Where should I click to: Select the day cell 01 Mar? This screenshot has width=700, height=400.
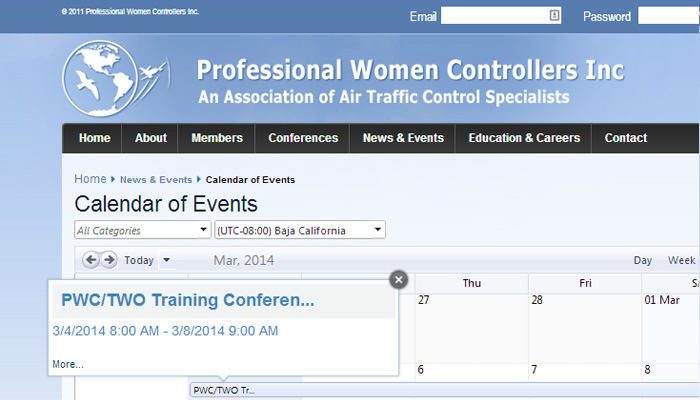[671, 328]
